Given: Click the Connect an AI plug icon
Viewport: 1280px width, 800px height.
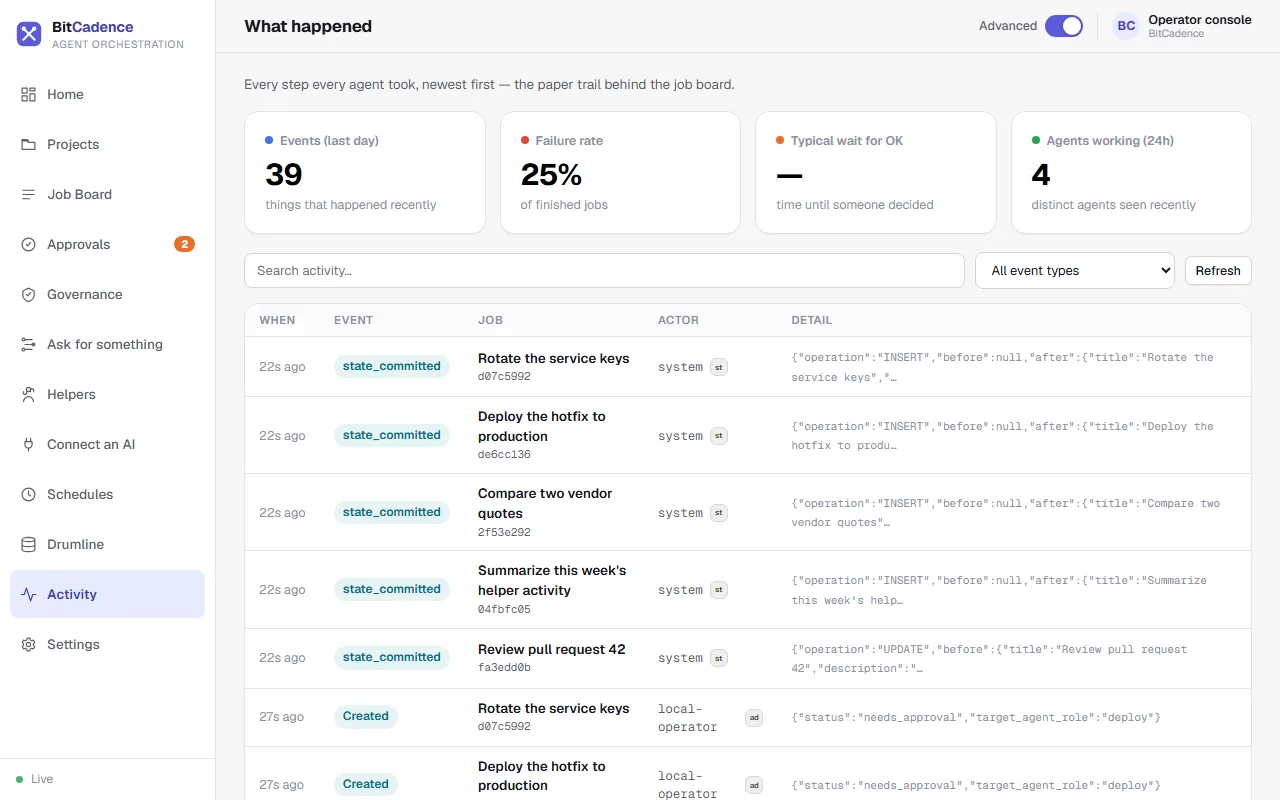Looking at the screenshot, I should pyautogui.click(x=28, y=444).
